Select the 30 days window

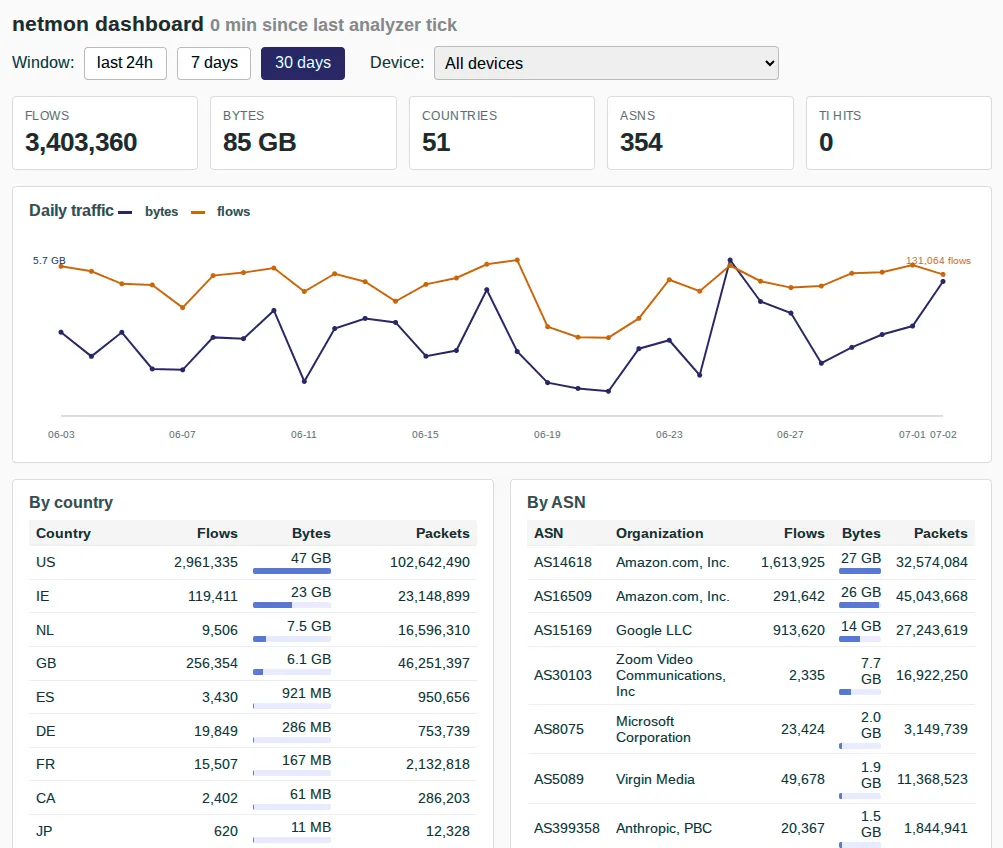(x=303, y=63)
